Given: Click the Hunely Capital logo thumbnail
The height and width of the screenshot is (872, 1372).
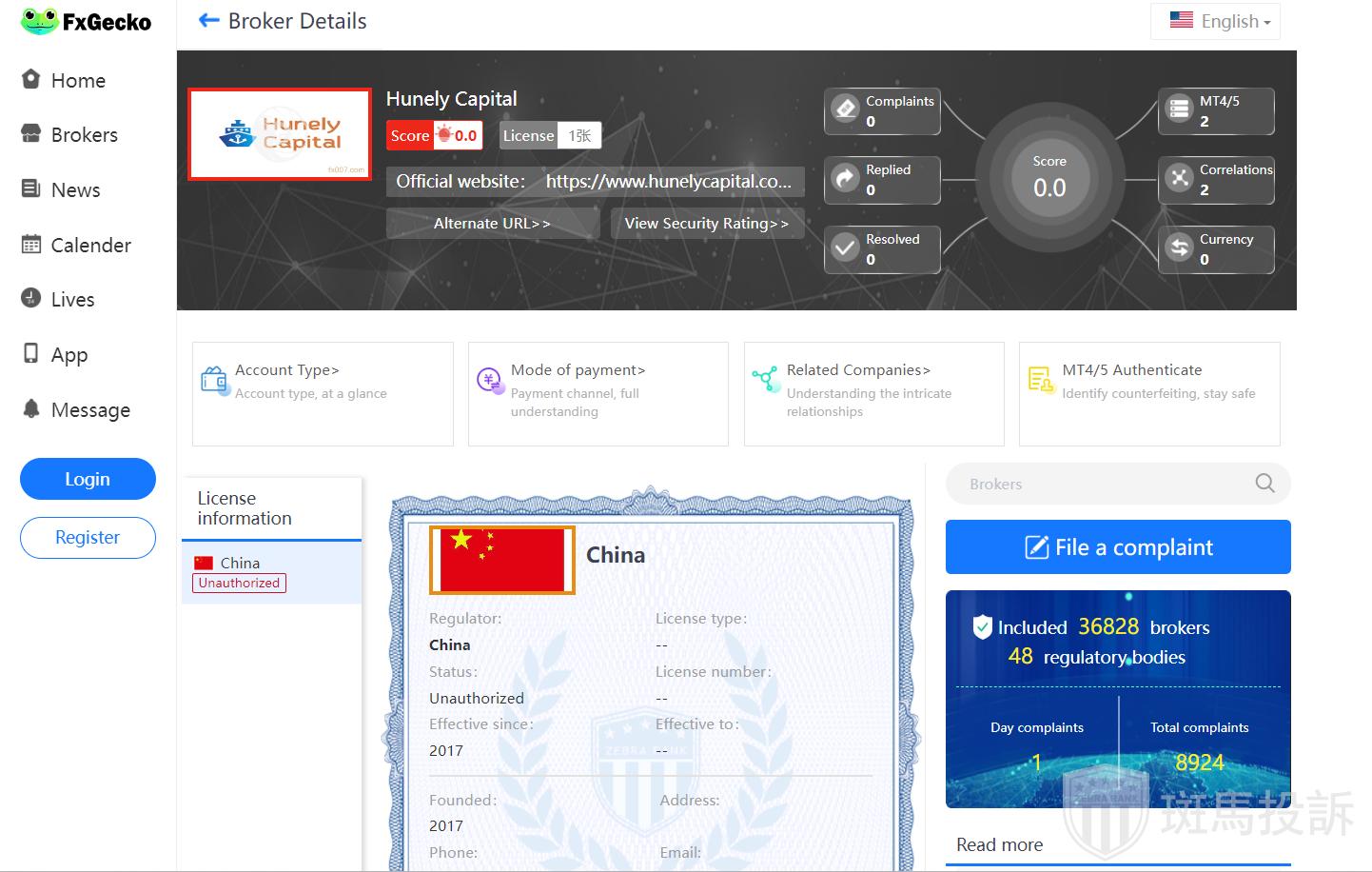Looking at the screenshot, I should [280, 134].
